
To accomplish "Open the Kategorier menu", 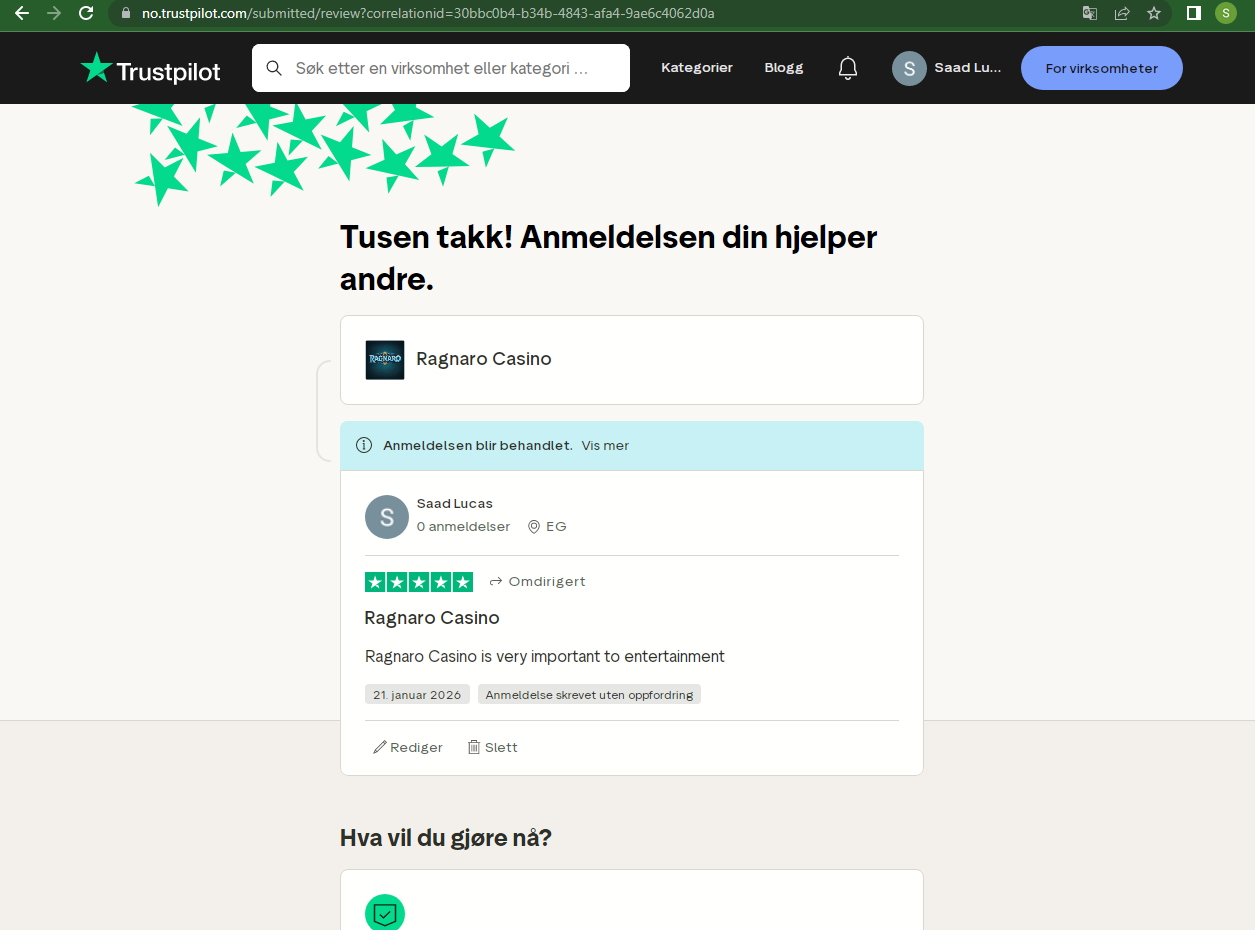I will pyautogui.click(x=697, y=68).
